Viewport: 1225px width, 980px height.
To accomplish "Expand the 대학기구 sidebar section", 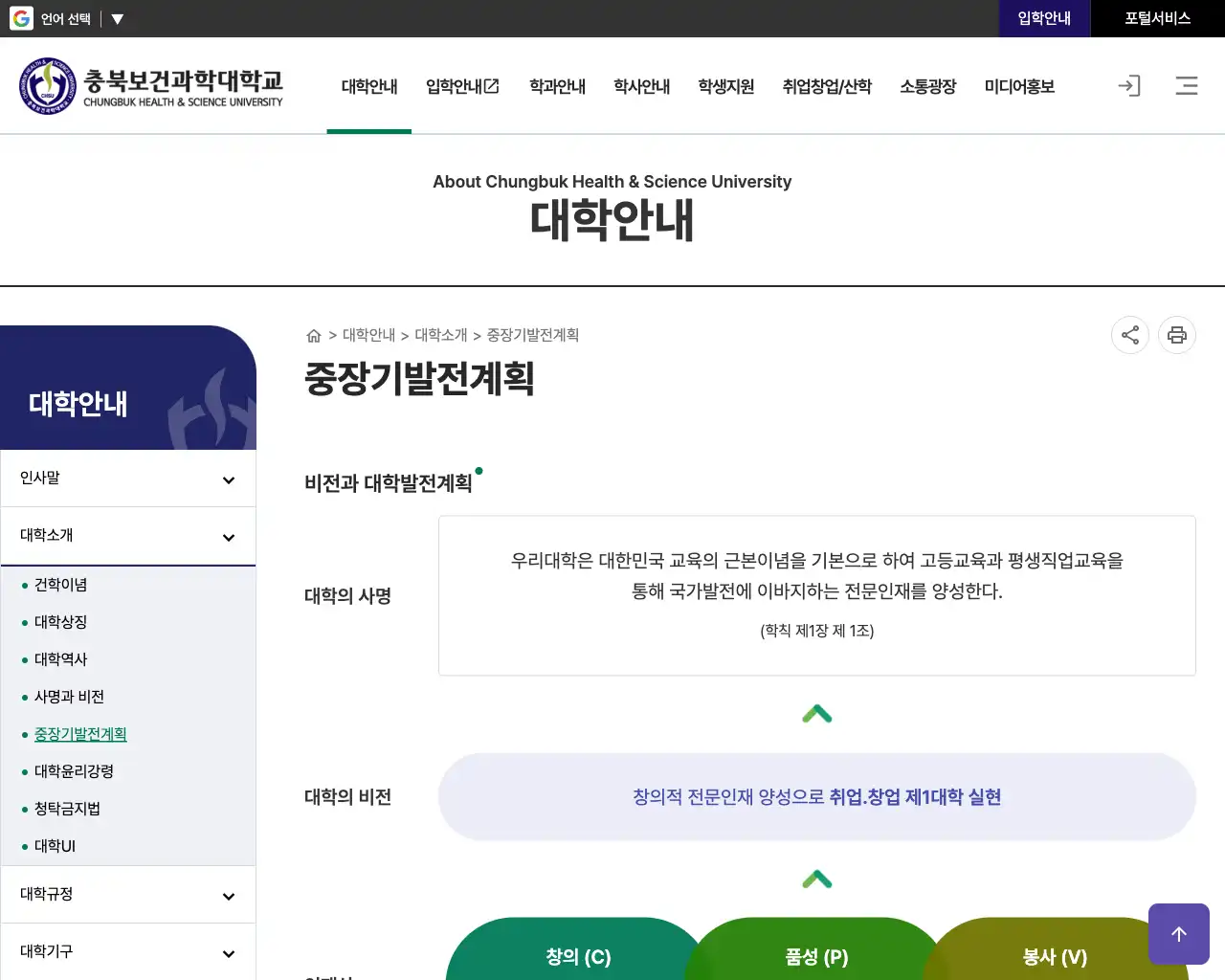I will [x=128, y=952].
